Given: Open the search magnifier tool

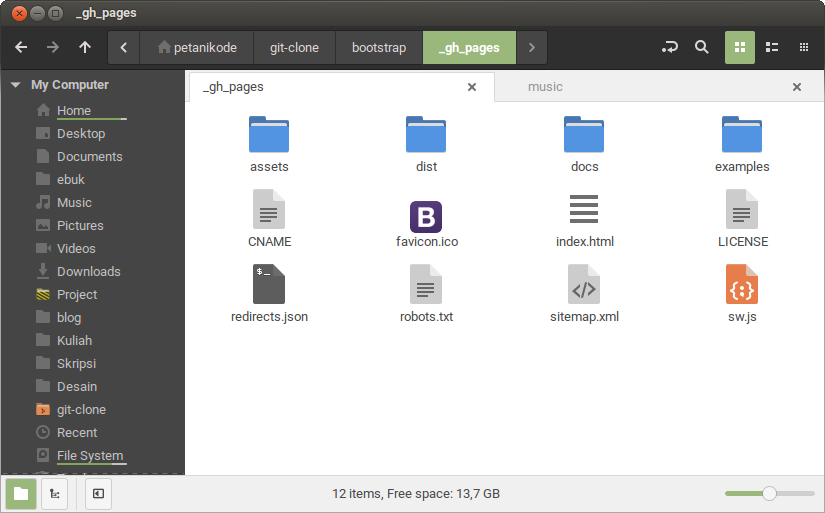Looking at the screenshot, I should [x=701, y=47].
